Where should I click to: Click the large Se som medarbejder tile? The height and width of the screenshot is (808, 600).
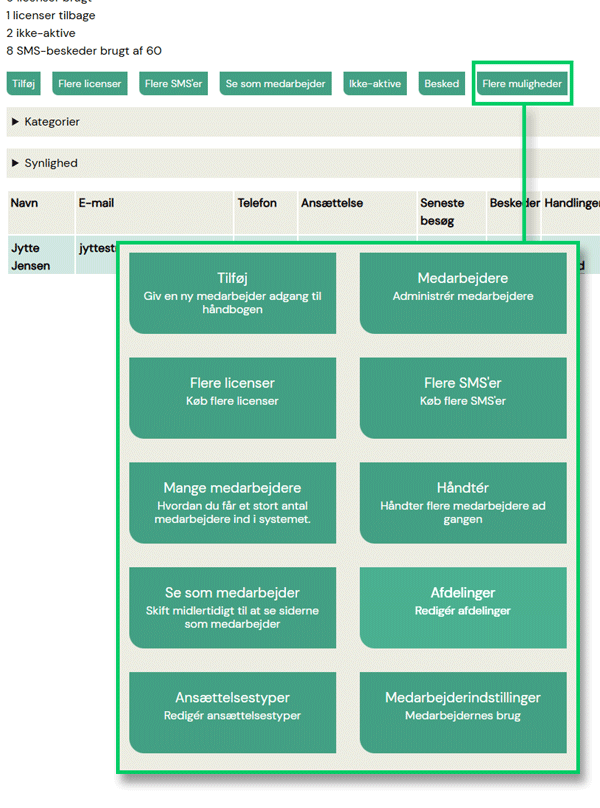pos(232,608)
